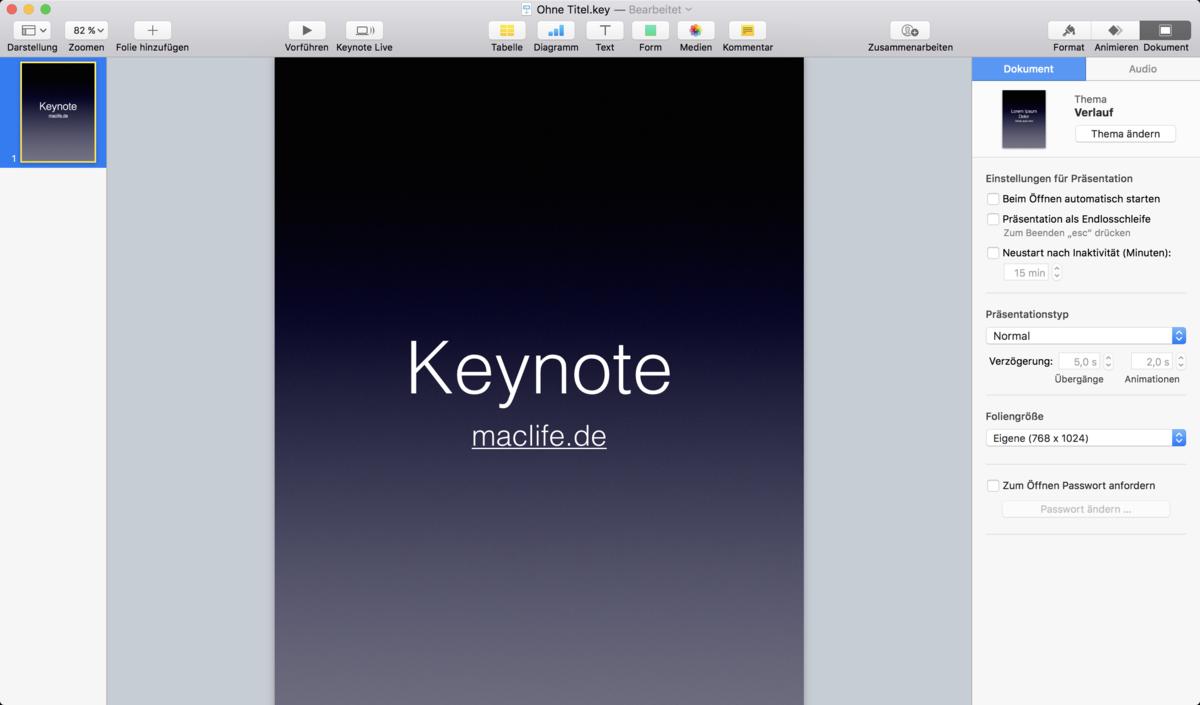
Task: Switch to the Dokument tab
Action: tap(1028, 69)
